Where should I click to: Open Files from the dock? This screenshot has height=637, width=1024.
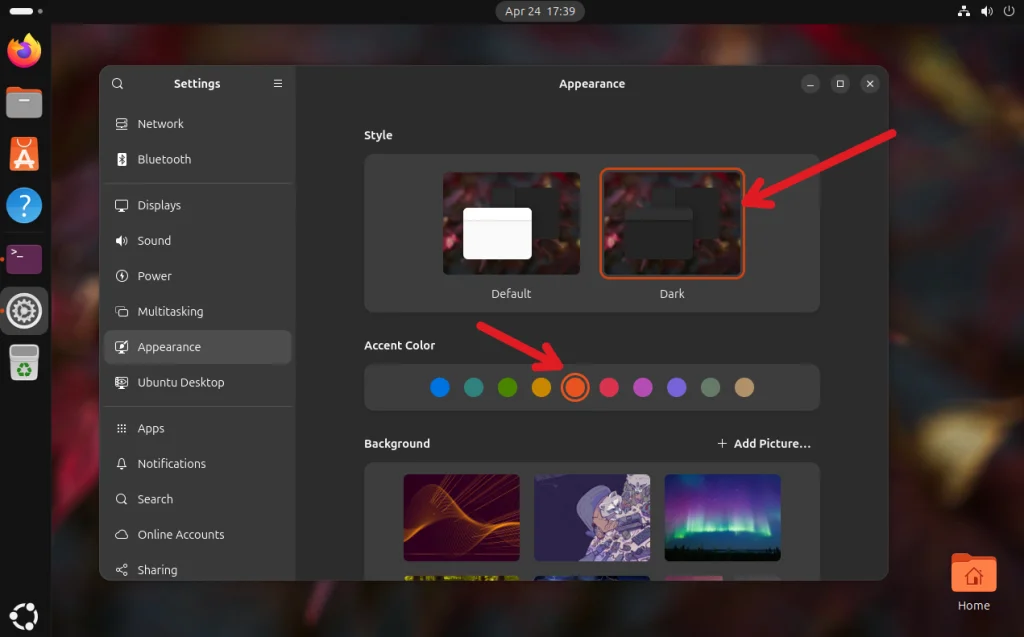click(x=24, y=103)
